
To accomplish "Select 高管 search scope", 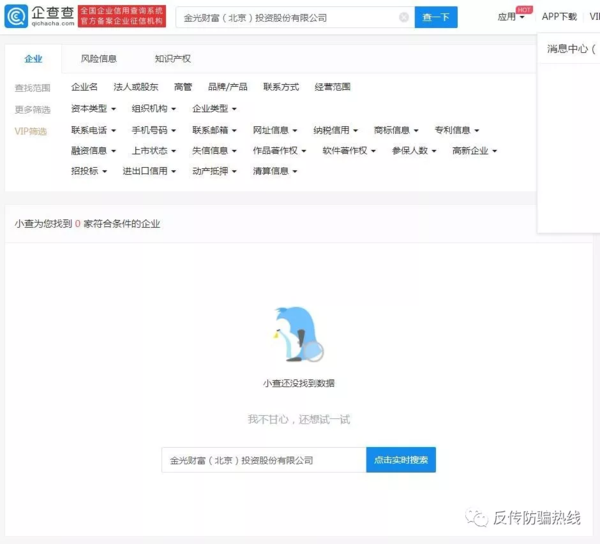I will pos(183,88).
